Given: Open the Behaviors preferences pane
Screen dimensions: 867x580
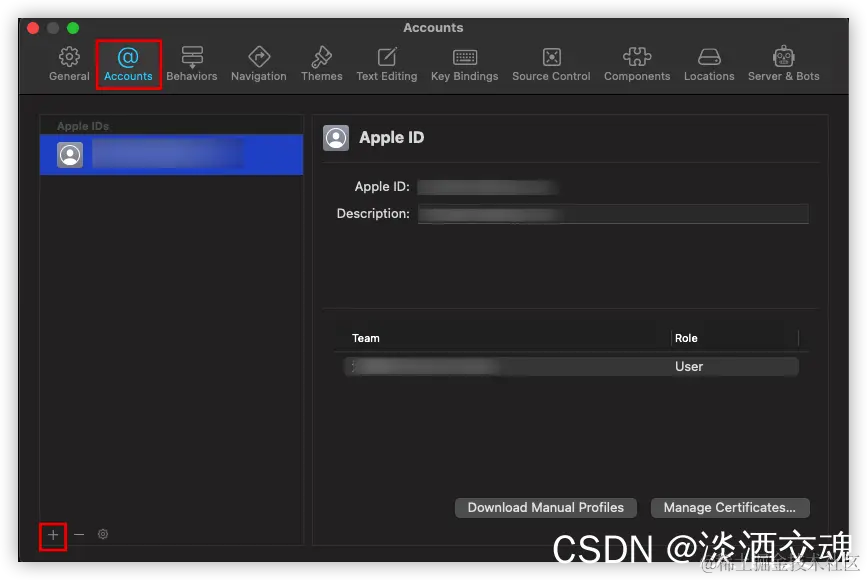Looking at the screenshot, I should 191,64.
